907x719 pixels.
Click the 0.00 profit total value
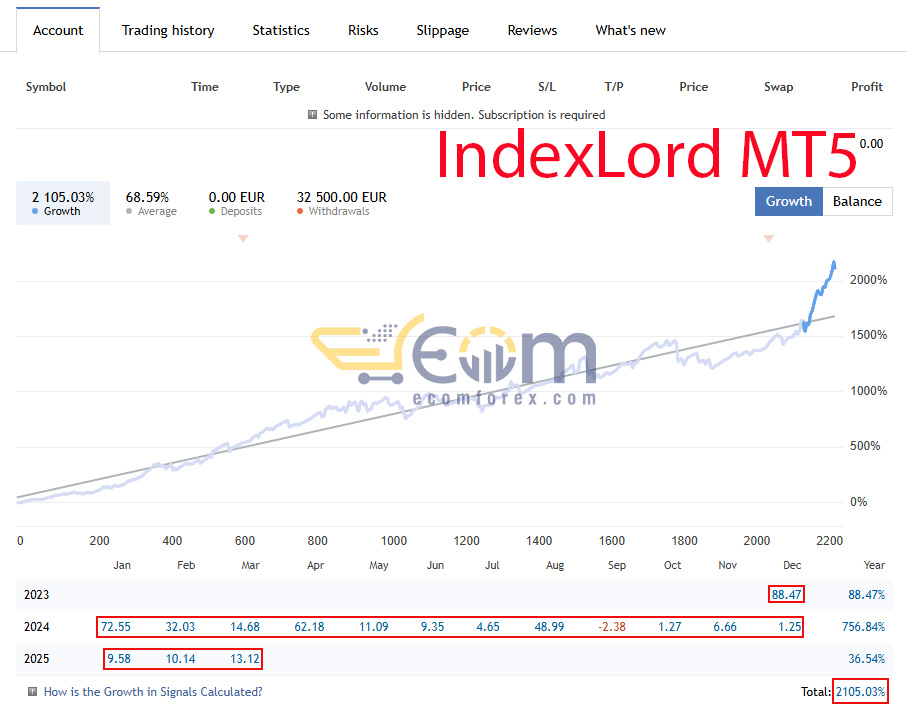point(871,143)
